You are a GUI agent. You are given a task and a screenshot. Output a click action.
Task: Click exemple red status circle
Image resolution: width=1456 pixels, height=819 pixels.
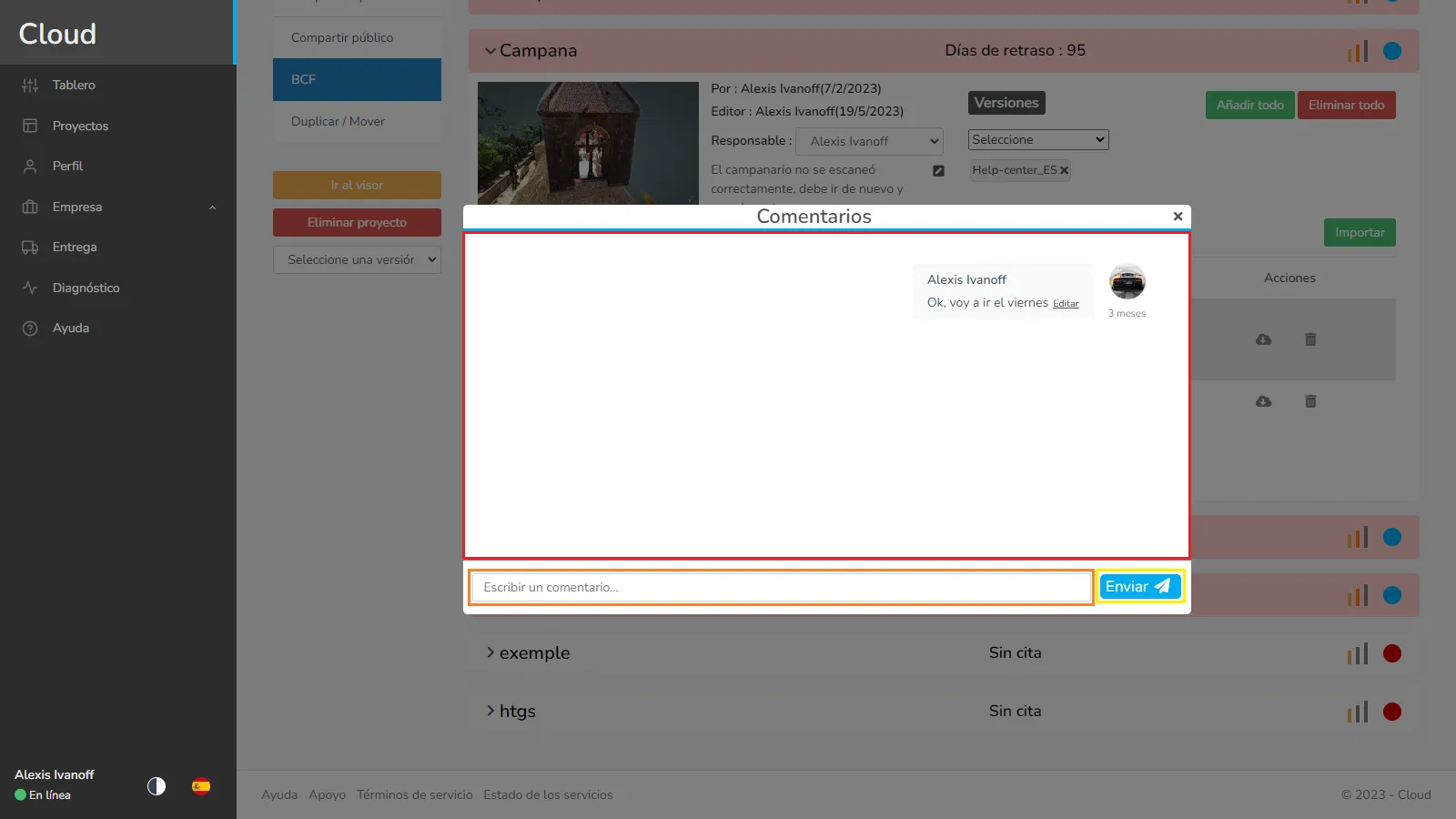point(1392,653)
